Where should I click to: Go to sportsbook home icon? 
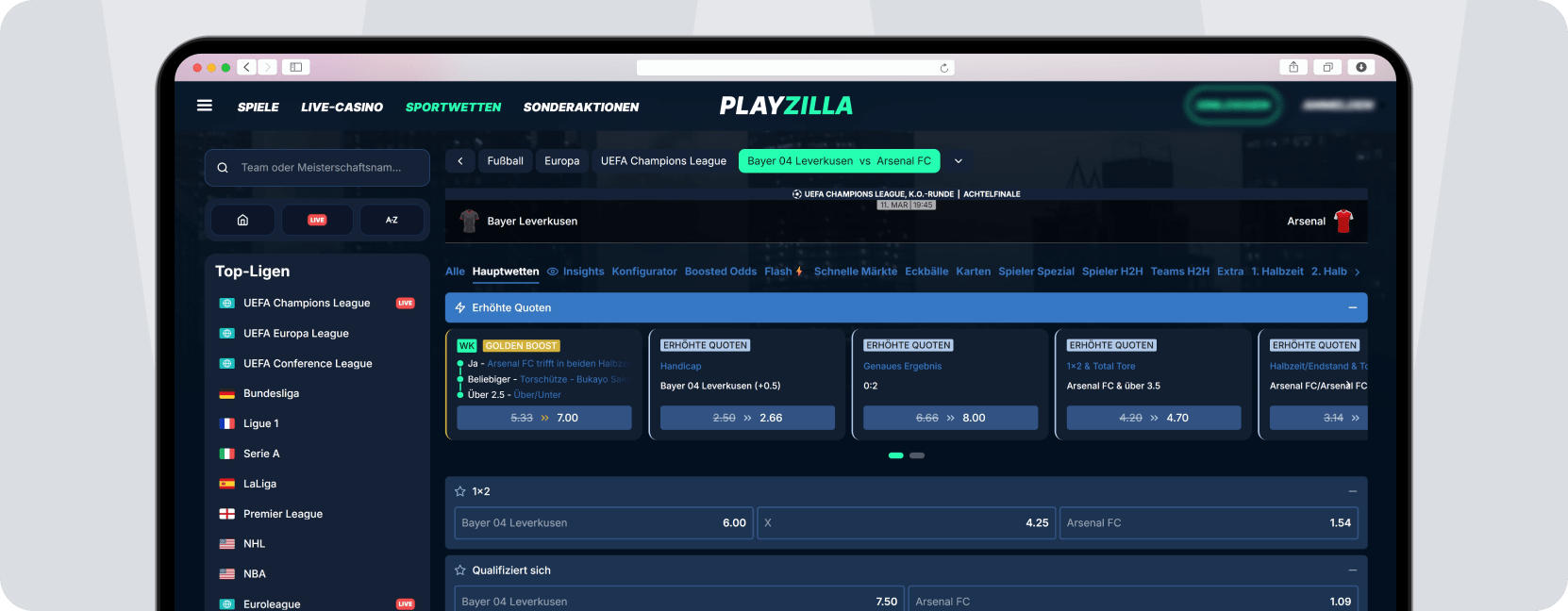tap(242, 220)
